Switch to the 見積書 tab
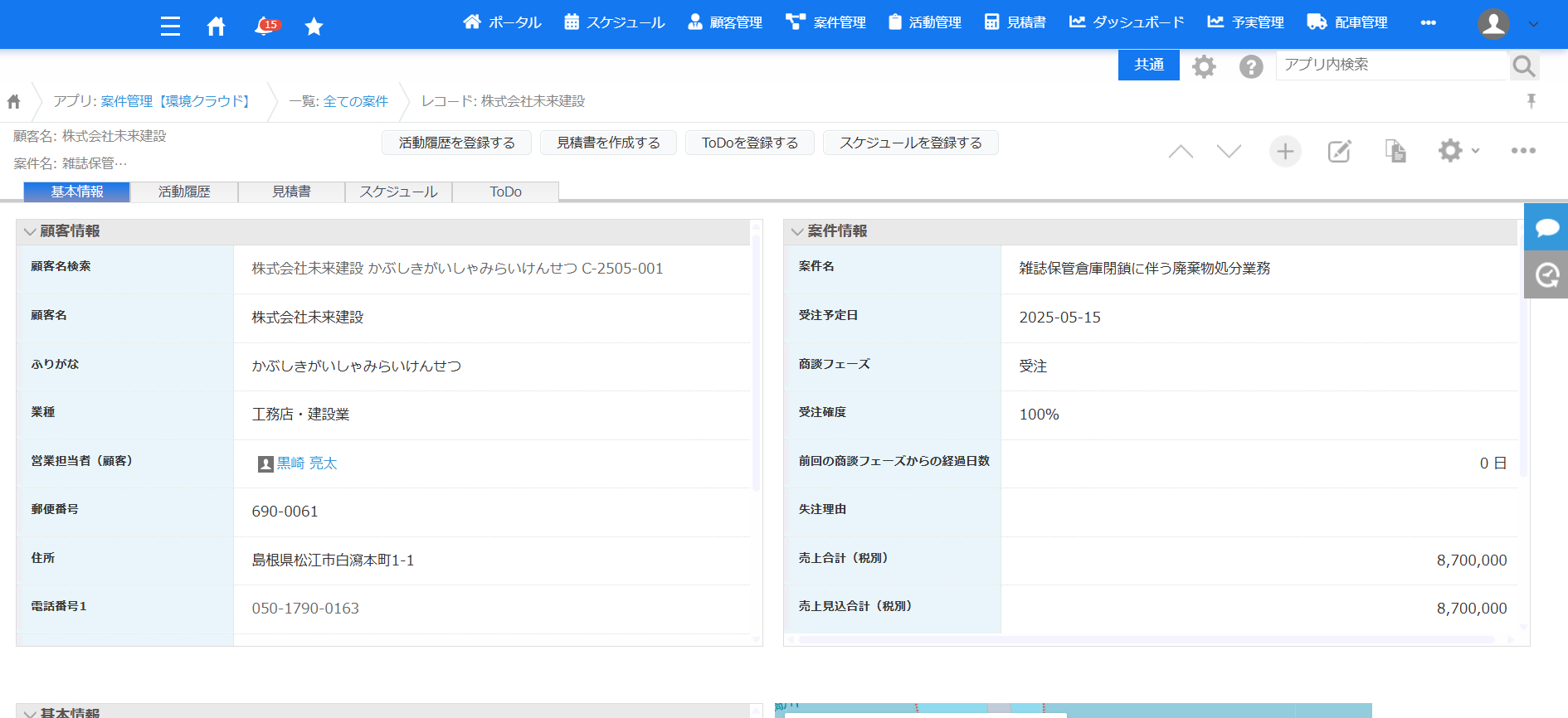Viewport: 1568px width, 718px height. click(x=291, y=192)
